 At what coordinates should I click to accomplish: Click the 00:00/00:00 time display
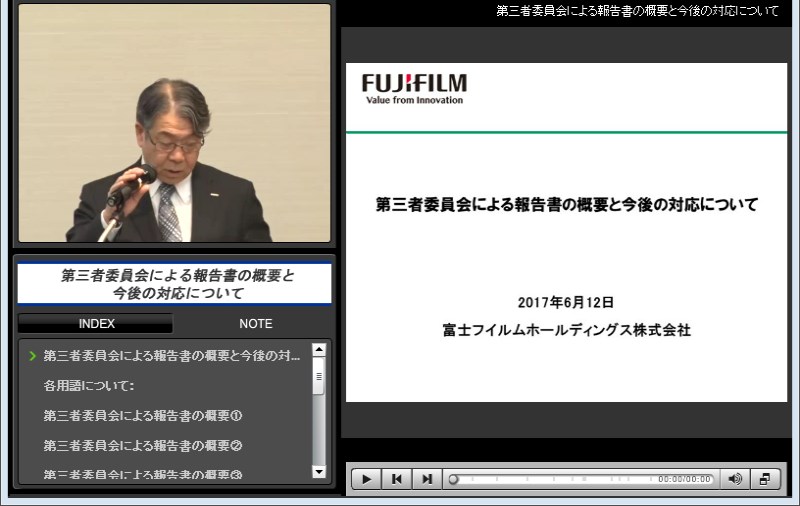coord(684,479)
